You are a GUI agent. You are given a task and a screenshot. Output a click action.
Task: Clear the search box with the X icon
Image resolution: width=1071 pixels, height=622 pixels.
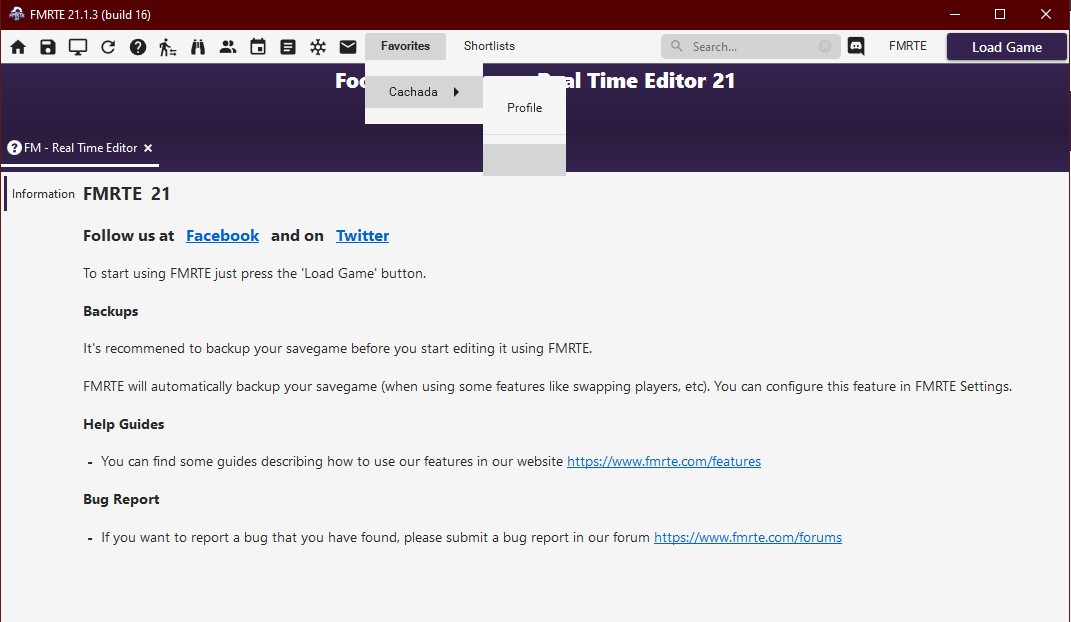point(825,46)
